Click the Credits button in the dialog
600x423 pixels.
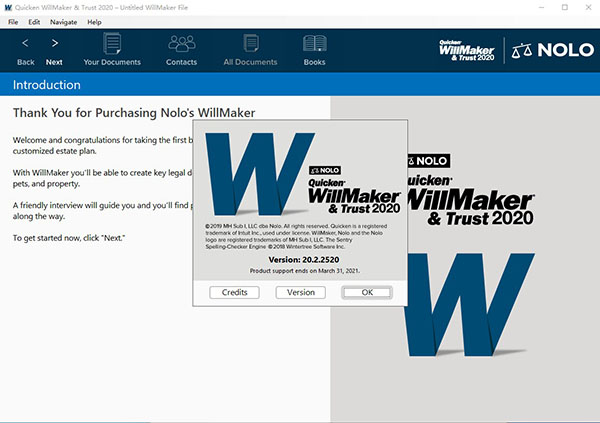point(235,292)
